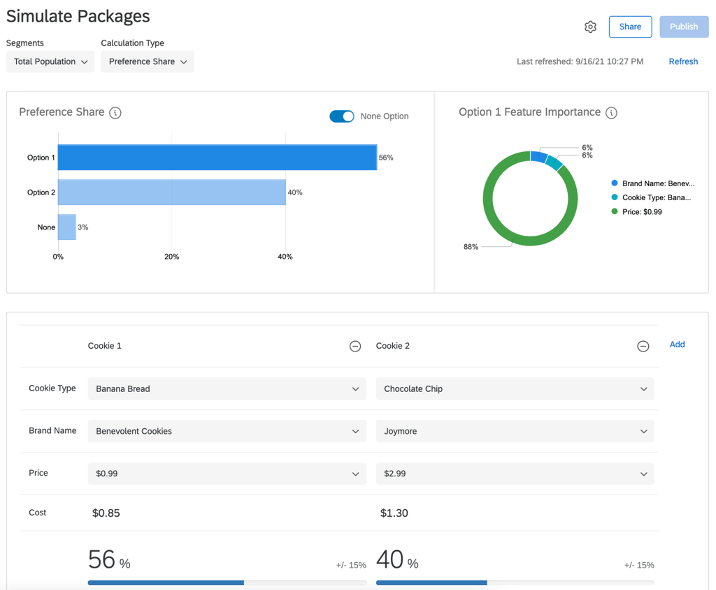Remove Cookie 1 package with minus icon
The height and width of the screenshot is (590, 716).
pos(355,346)
